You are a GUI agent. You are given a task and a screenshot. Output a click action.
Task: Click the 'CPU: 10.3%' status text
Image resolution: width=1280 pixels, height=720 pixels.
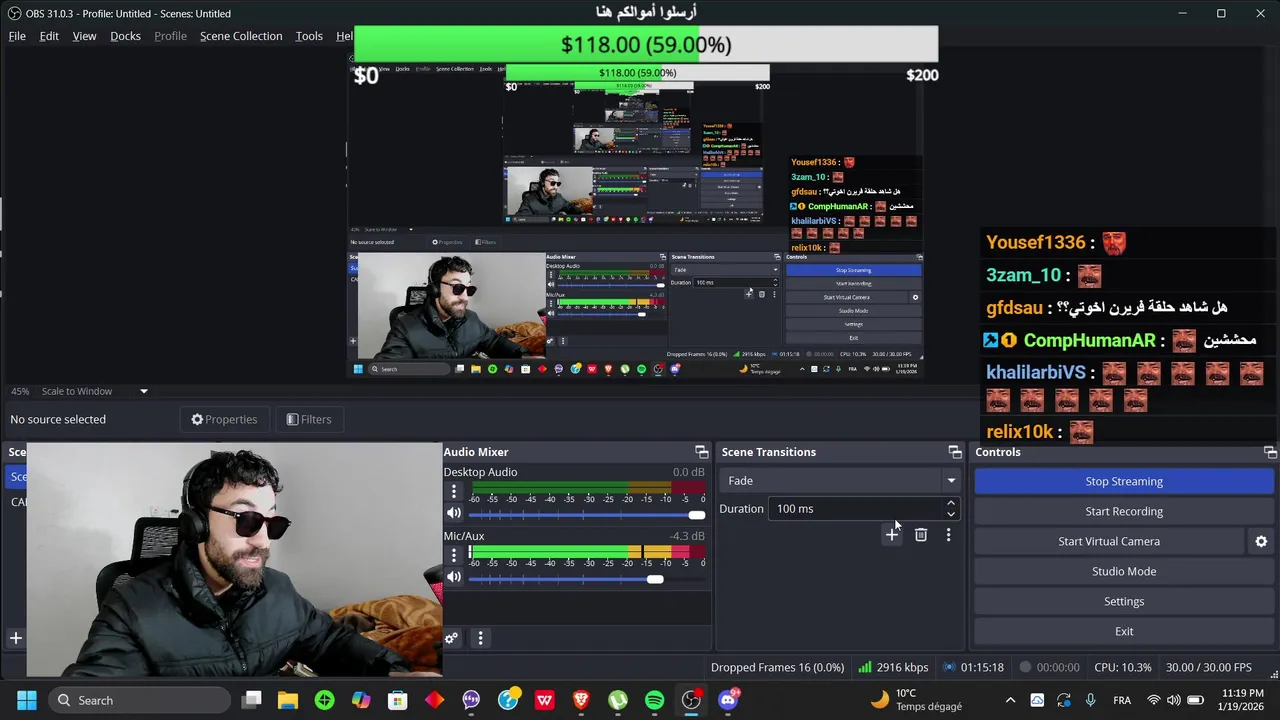point(1123,667)
